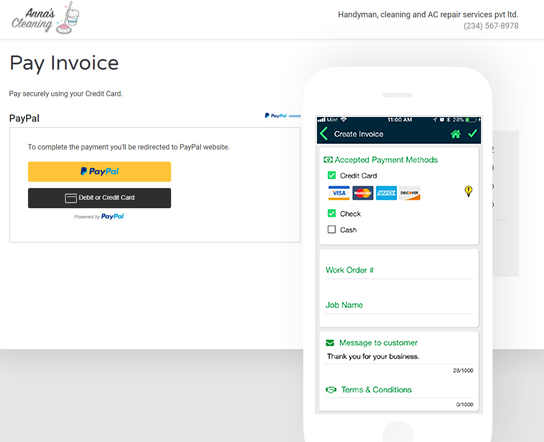Click the 0/1000 character counter

pos(464,405)
